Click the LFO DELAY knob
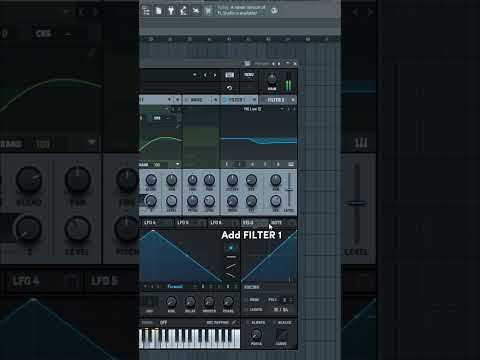The image size is (480, 360). pos(190,302)
